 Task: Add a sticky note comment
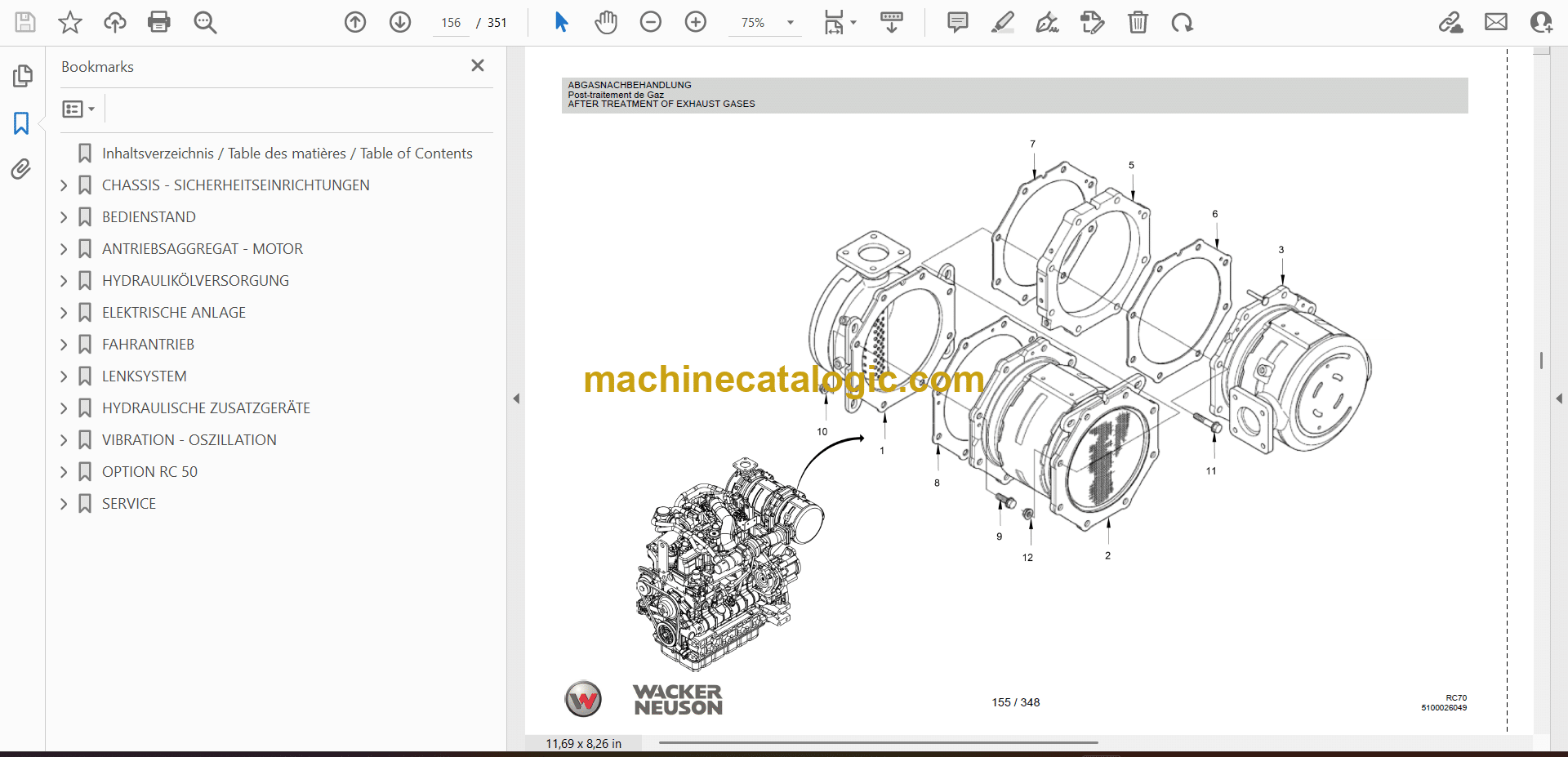pos(957,22)
